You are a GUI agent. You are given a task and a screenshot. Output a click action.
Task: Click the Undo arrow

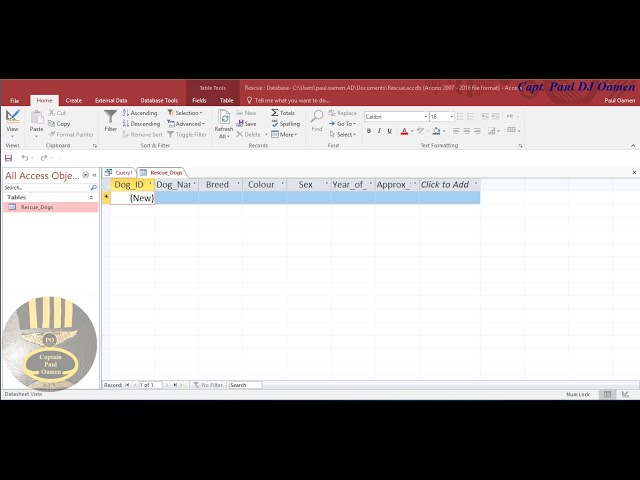pyautogui.click(x=25, y=158)
